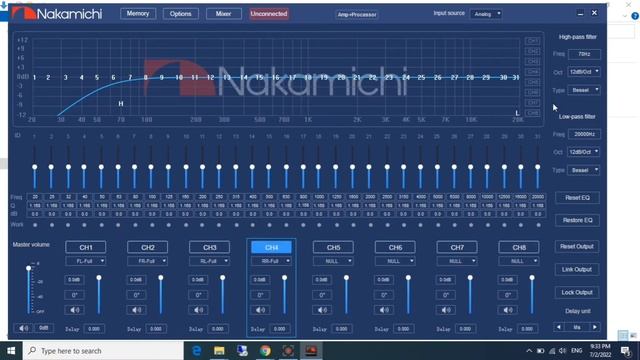This screenshot has height=360, width=640.
Task: Mute the CH4 output channel
Action: click(x=260, y=310)
